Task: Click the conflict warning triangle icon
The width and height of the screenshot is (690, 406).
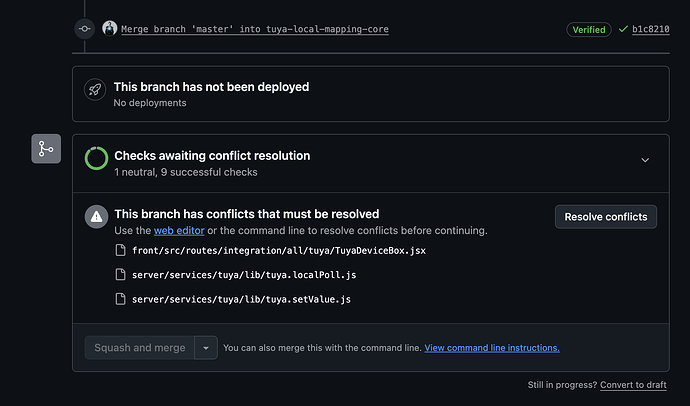Action: [96, 216]
